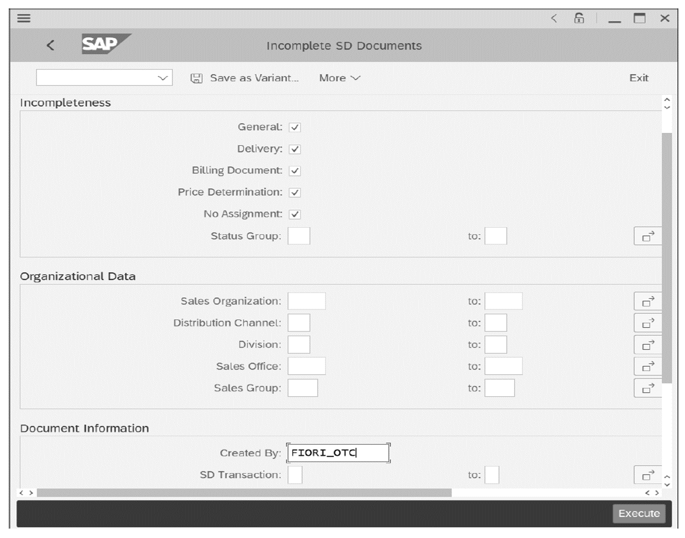Open the hamburger menu icon

24,18
